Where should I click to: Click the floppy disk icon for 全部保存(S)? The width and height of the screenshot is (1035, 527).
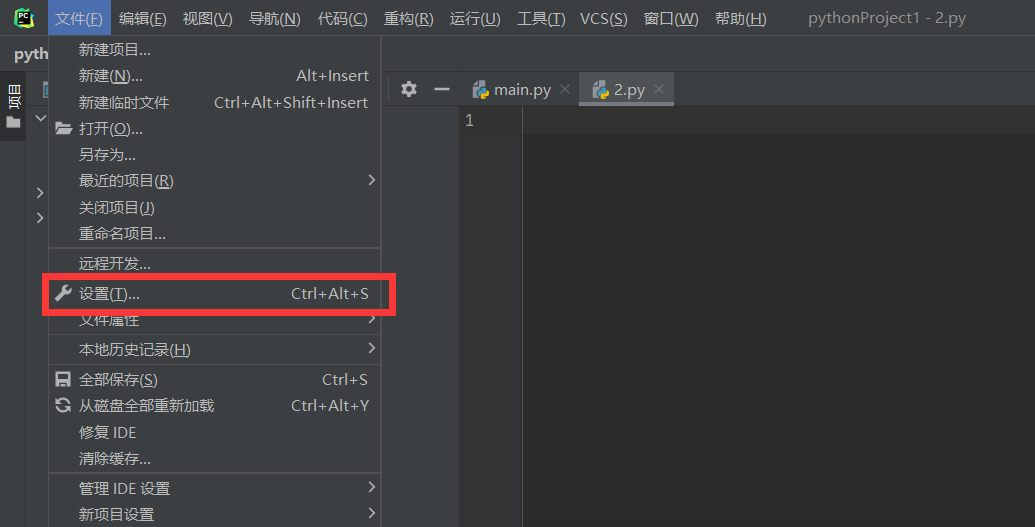(63, 379)
